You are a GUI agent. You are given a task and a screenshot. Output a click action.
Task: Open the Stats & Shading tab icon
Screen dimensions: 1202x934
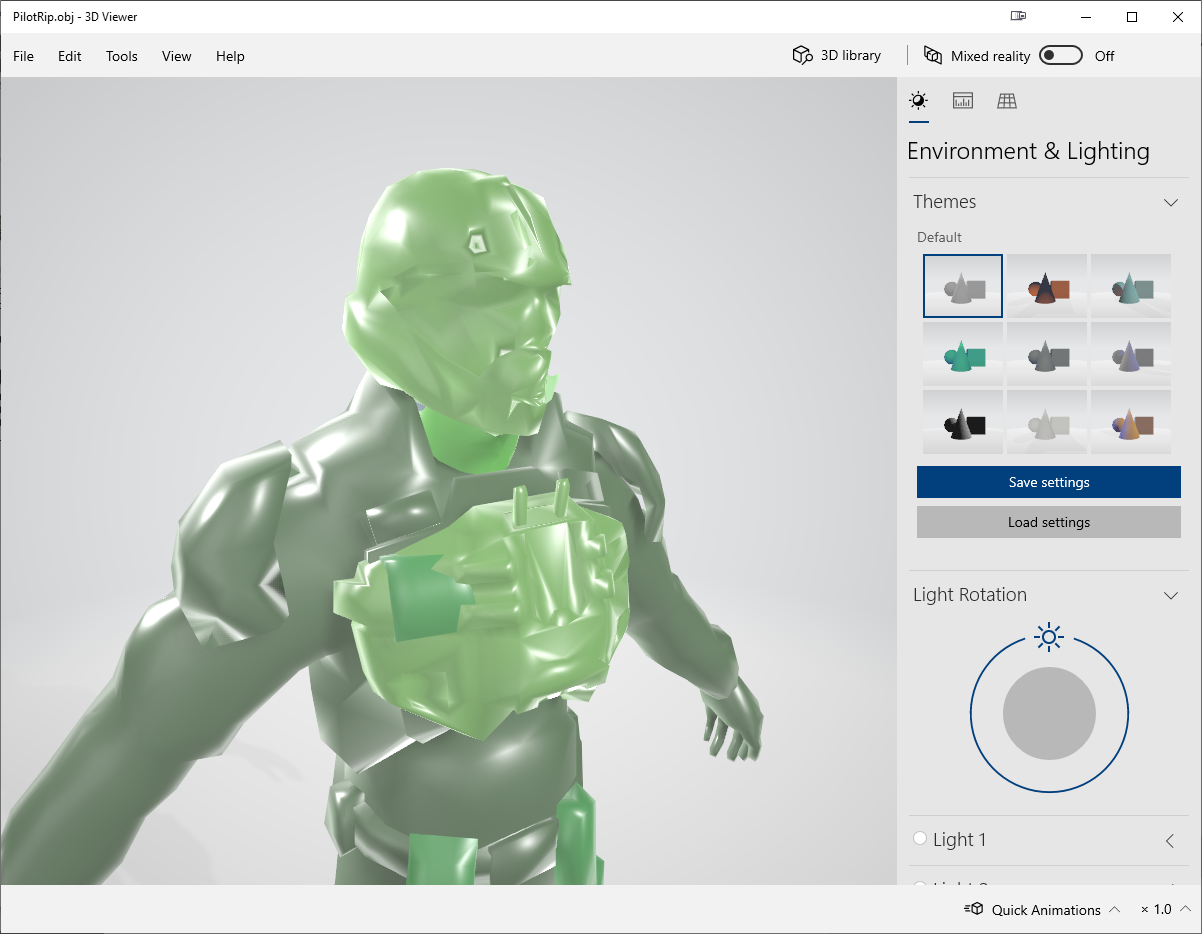pos(963,100)
